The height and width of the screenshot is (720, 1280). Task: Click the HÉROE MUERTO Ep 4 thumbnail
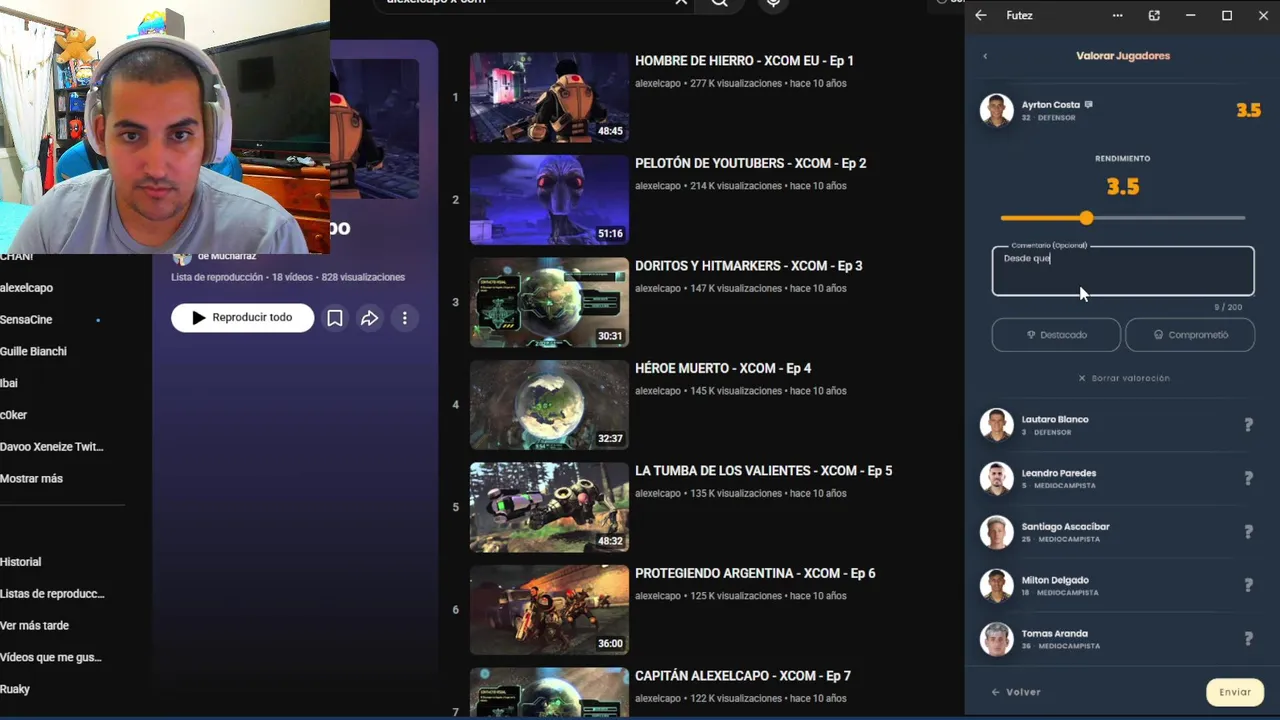[549, 405]
